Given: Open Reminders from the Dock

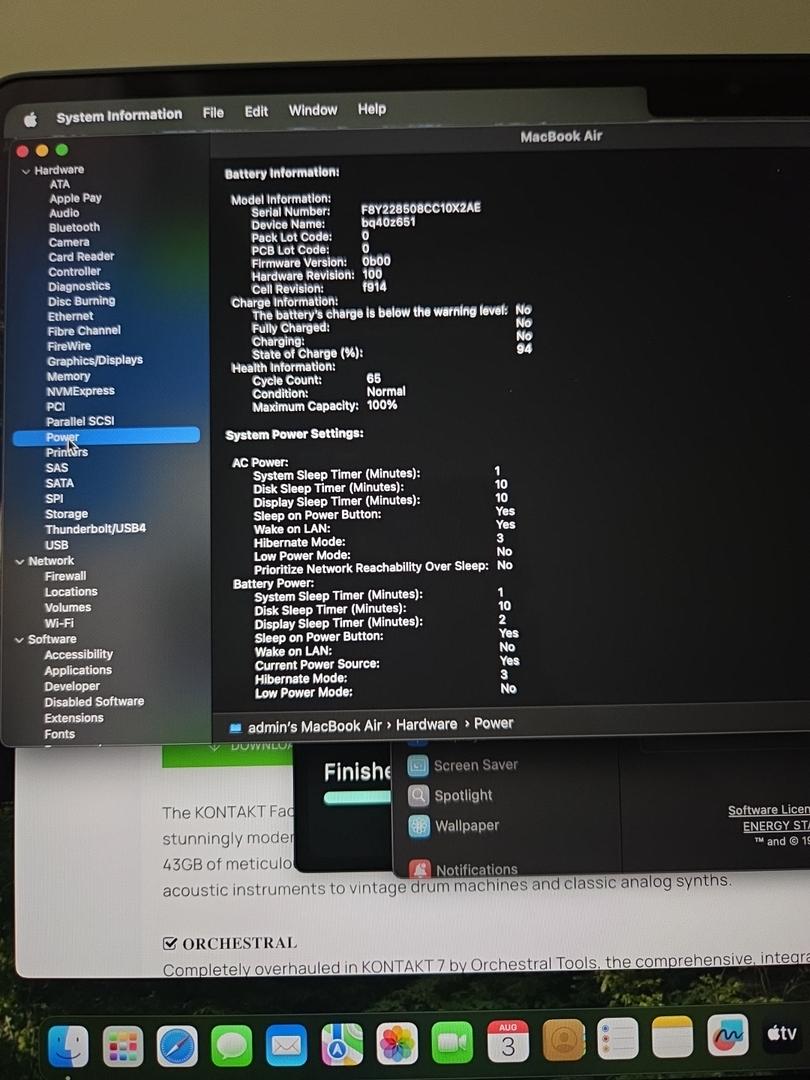Looking at the screenshot, I should pyautogui.click(x=618, y=1038).
